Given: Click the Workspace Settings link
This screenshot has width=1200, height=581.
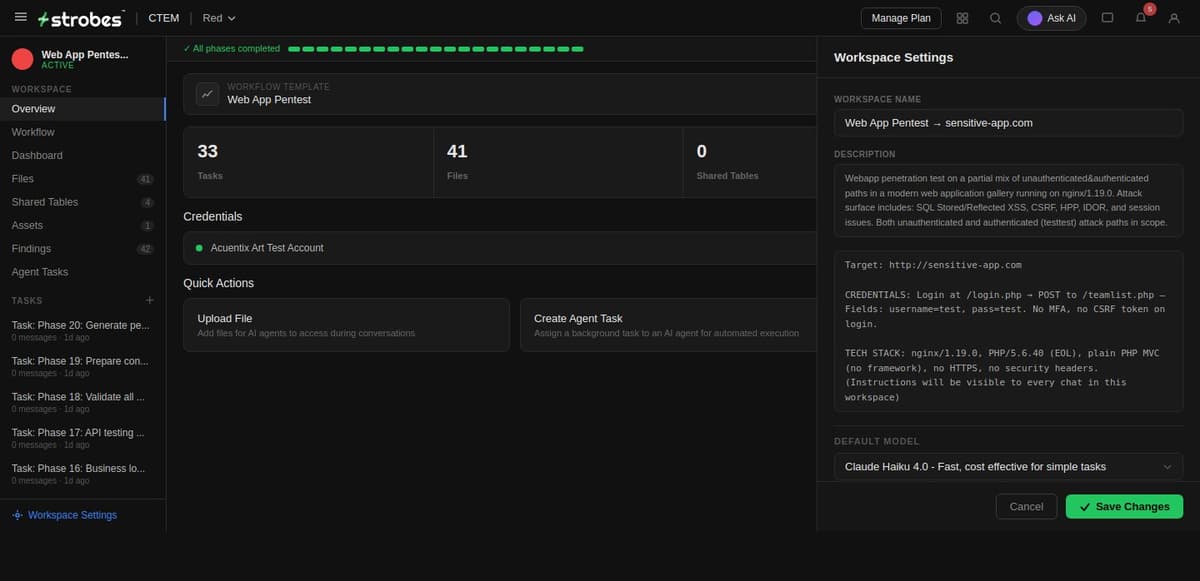Looking at the screenshot, I should (72, 515).
